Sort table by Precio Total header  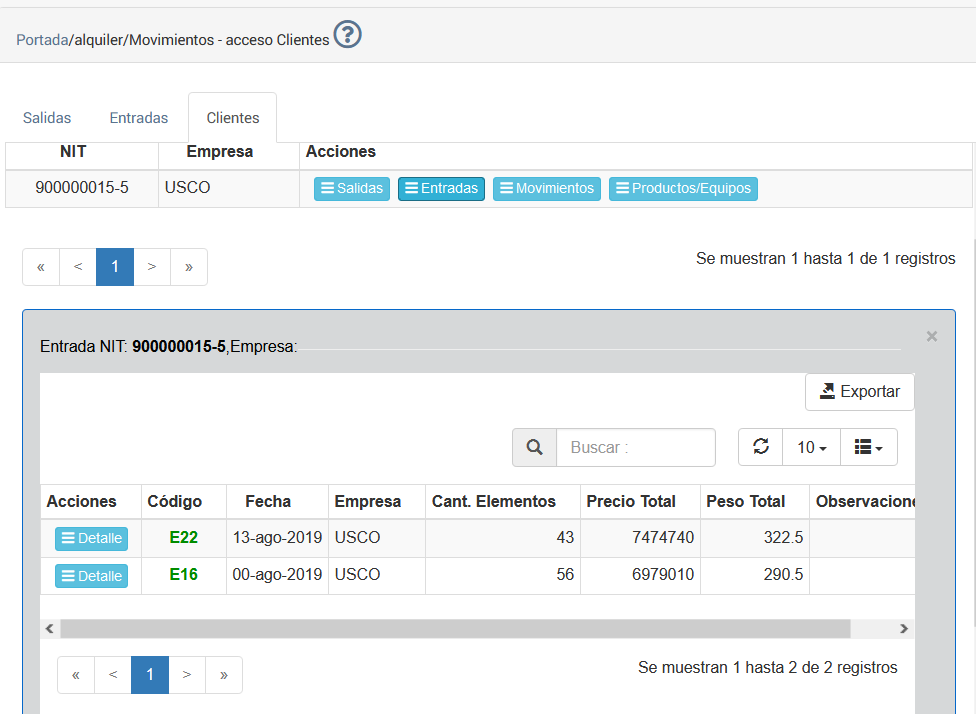click(631, 502)
